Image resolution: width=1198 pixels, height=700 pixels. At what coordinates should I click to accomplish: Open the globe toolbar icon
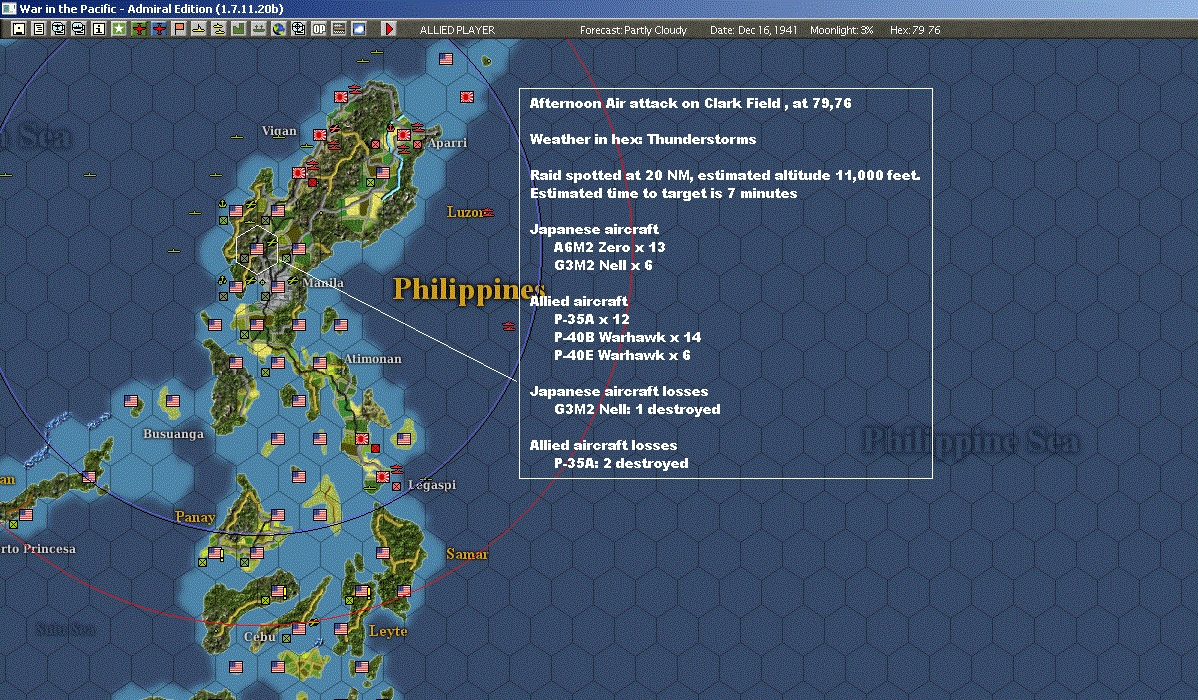(x=279, y=29)
